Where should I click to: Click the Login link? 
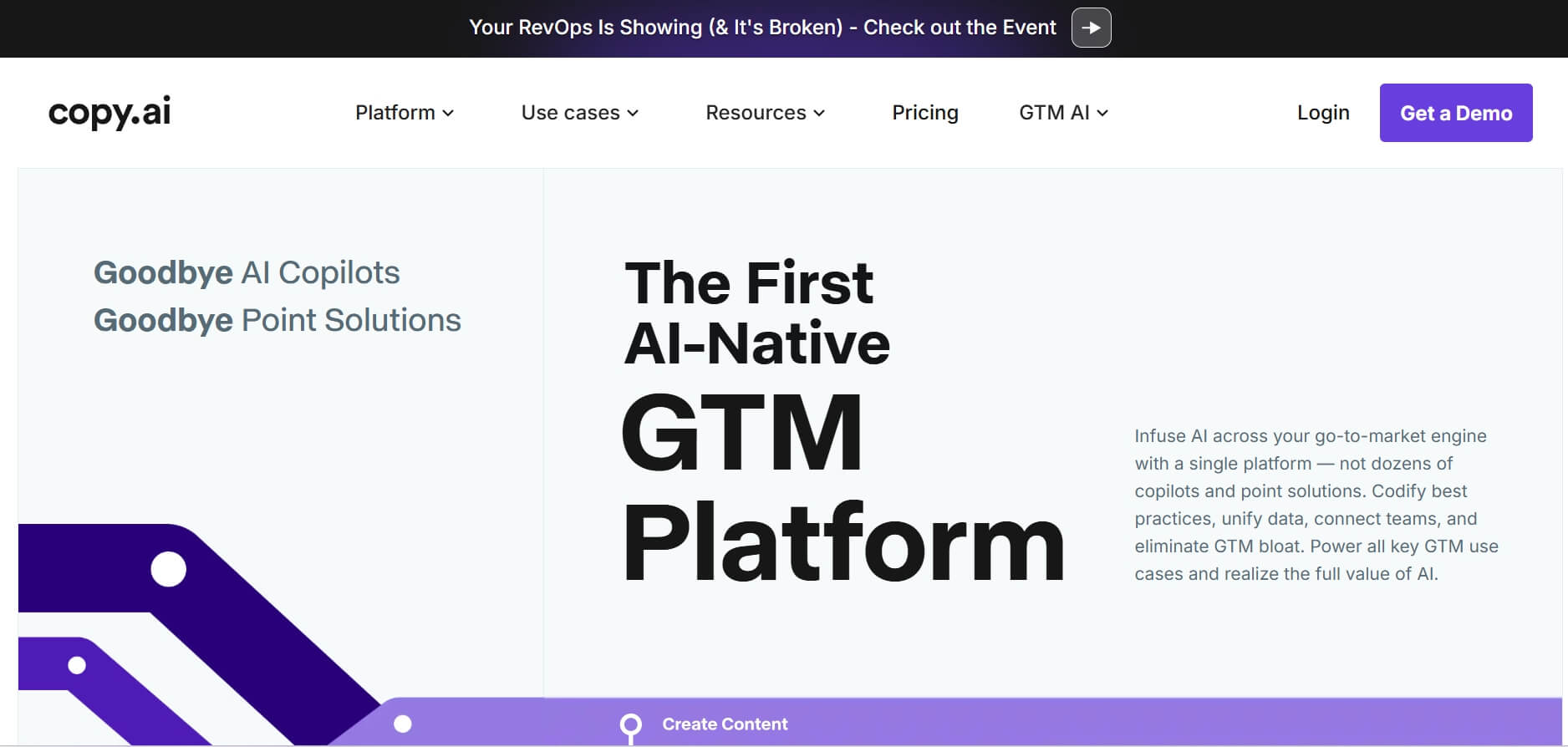point(1323,113)
